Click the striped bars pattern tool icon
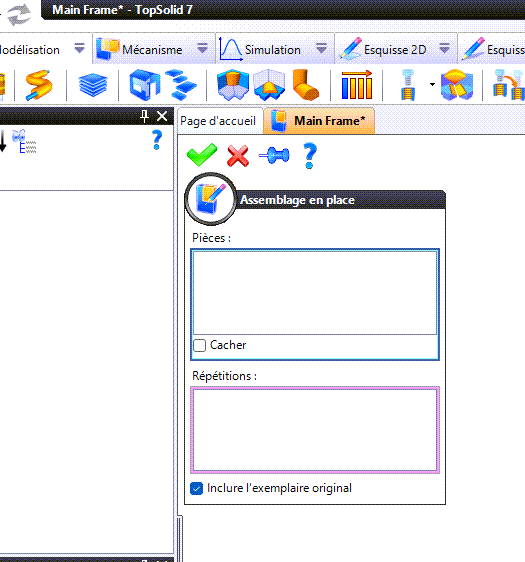The width and height of the screenshot is (525, 562). point(357,85)
